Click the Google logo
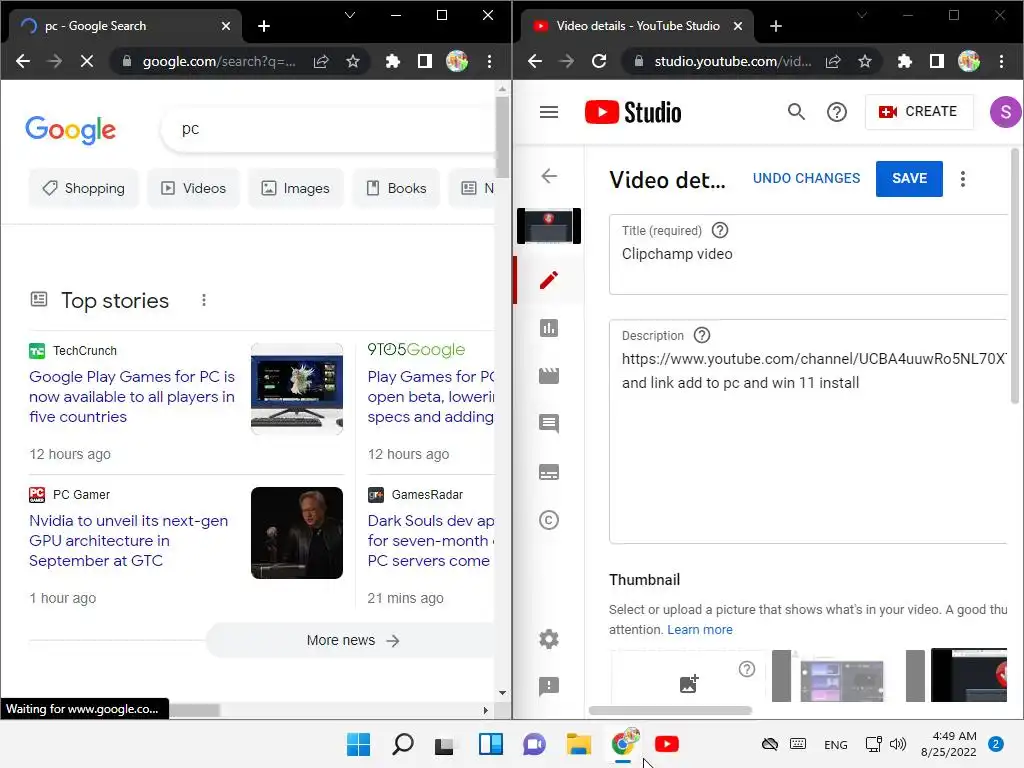The height and width of the screenshot is (768, 1024). (71, 130)
